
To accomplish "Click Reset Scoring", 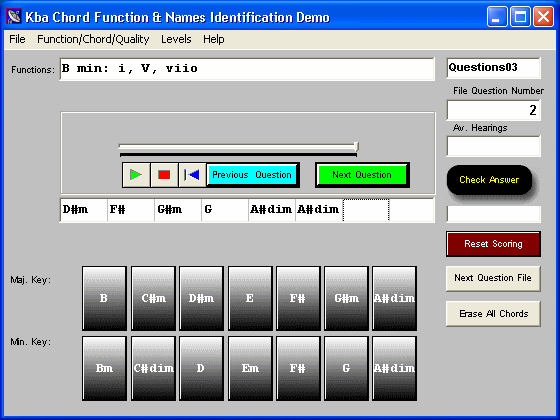I will 493,244.
